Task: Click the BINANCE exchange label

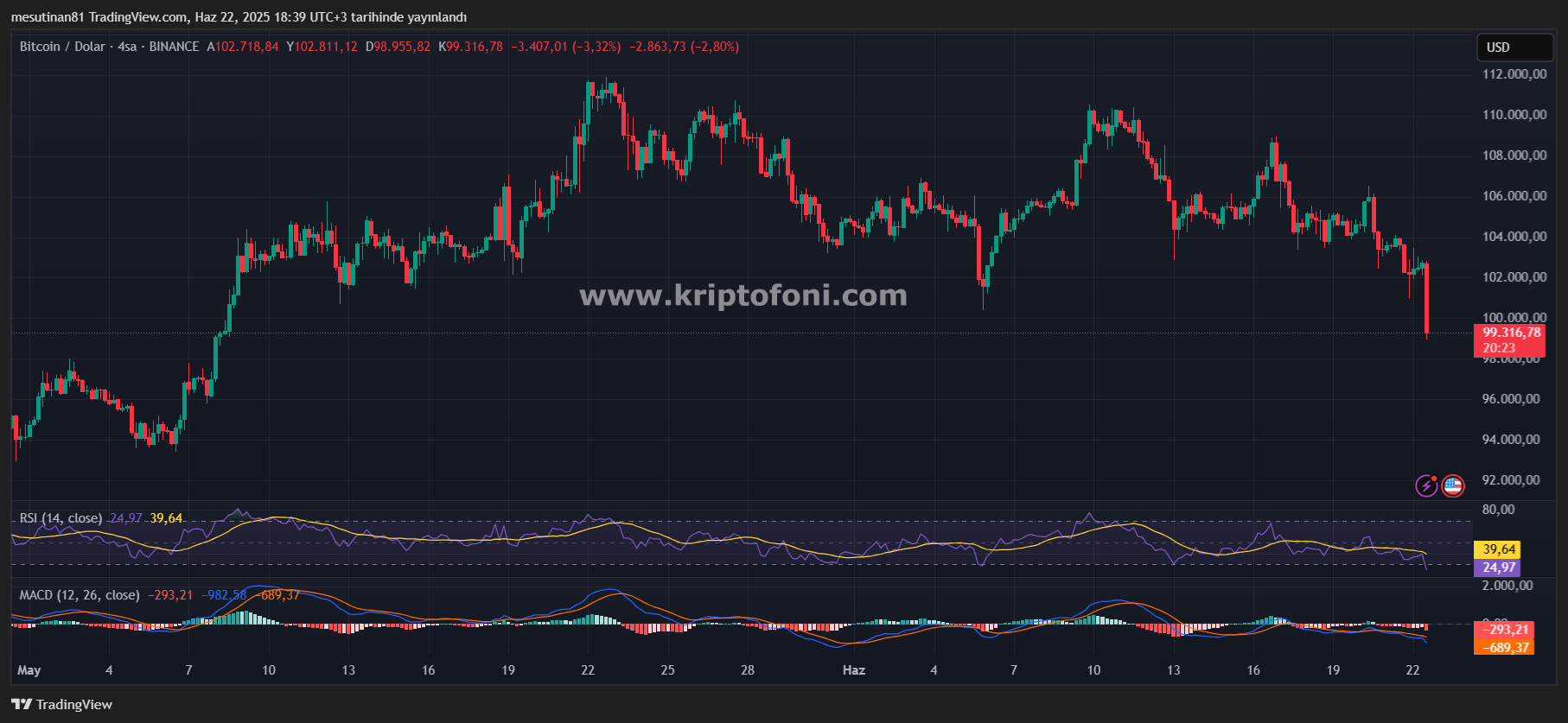Action: tap(174, 47)
